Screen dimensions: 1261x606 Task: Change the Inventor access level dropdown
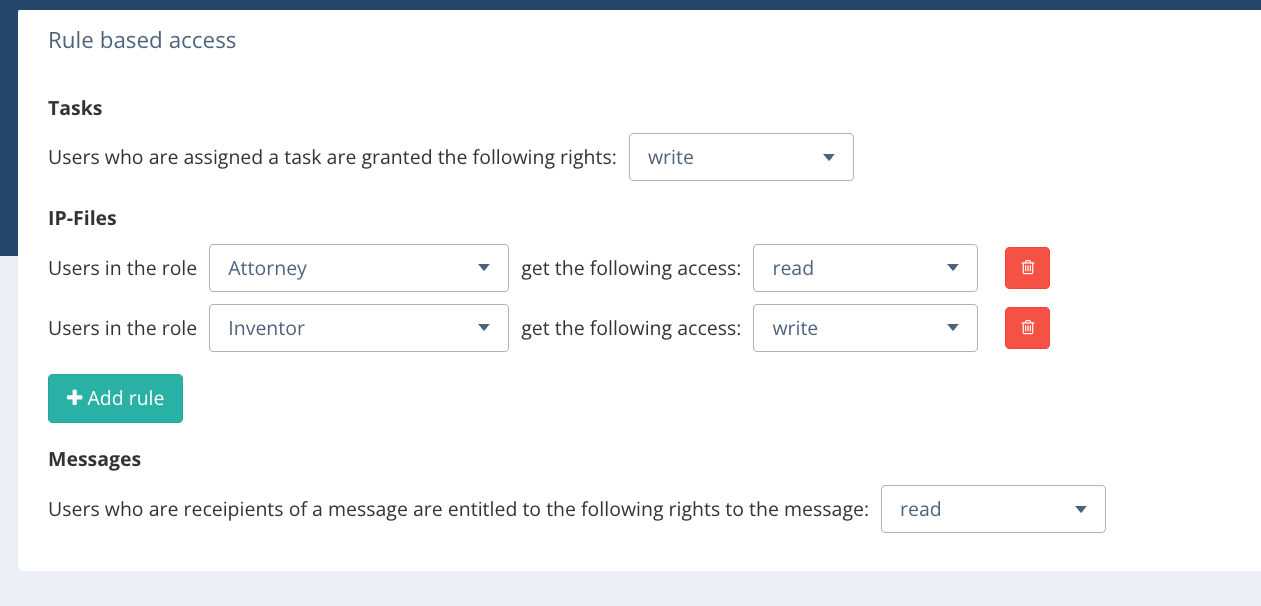point(864,328)
